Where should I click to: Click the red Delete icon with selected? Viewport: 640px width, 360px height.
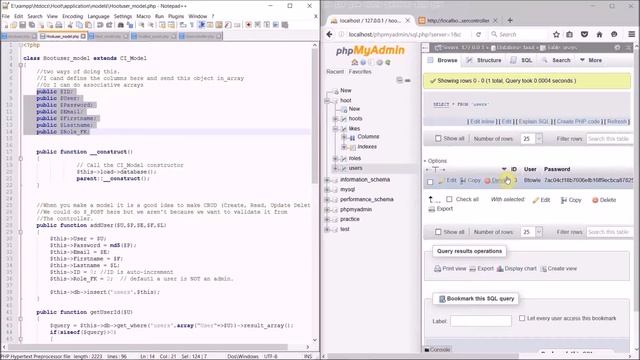click(x=595, y=200)
